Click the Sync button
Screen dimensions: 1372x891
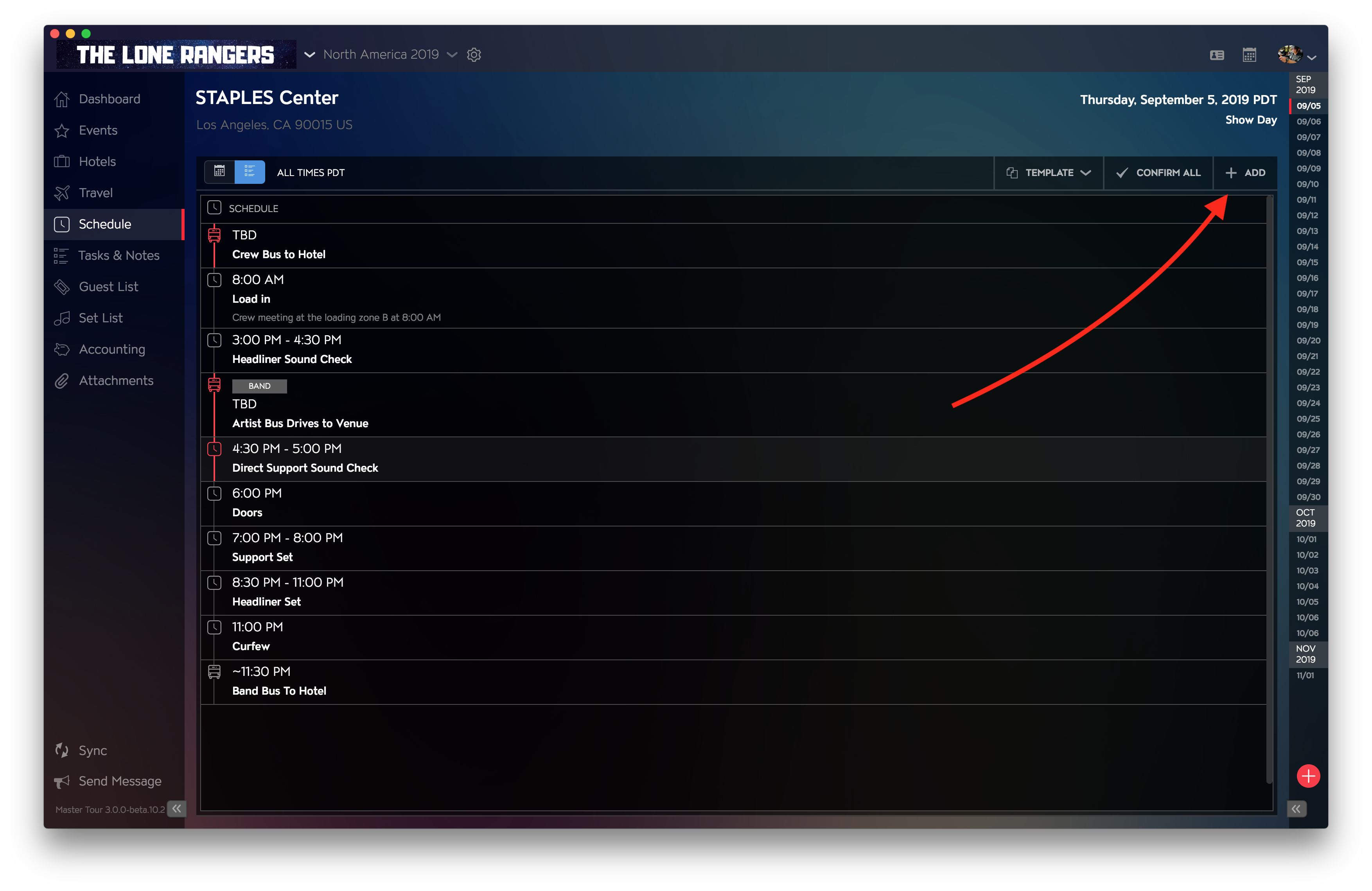point(81,750)
